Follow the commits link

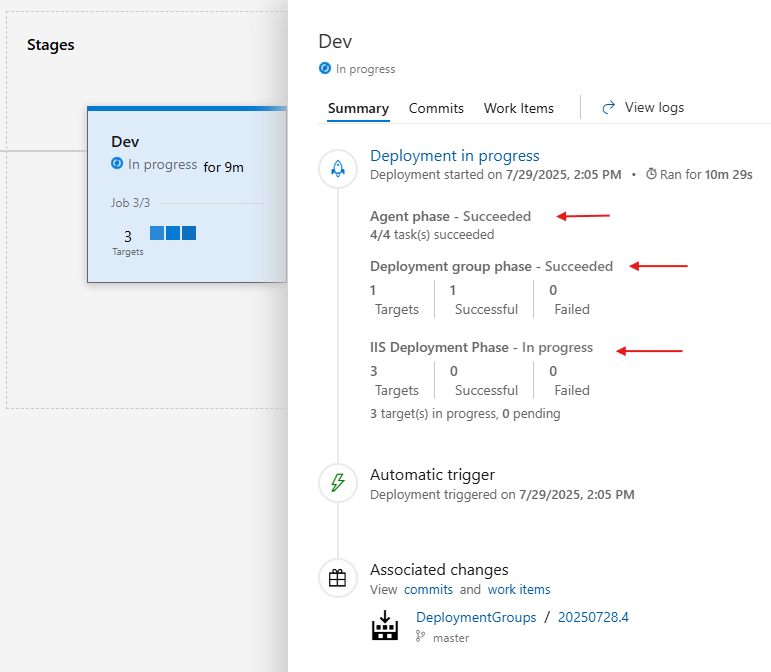pos(428,589)
